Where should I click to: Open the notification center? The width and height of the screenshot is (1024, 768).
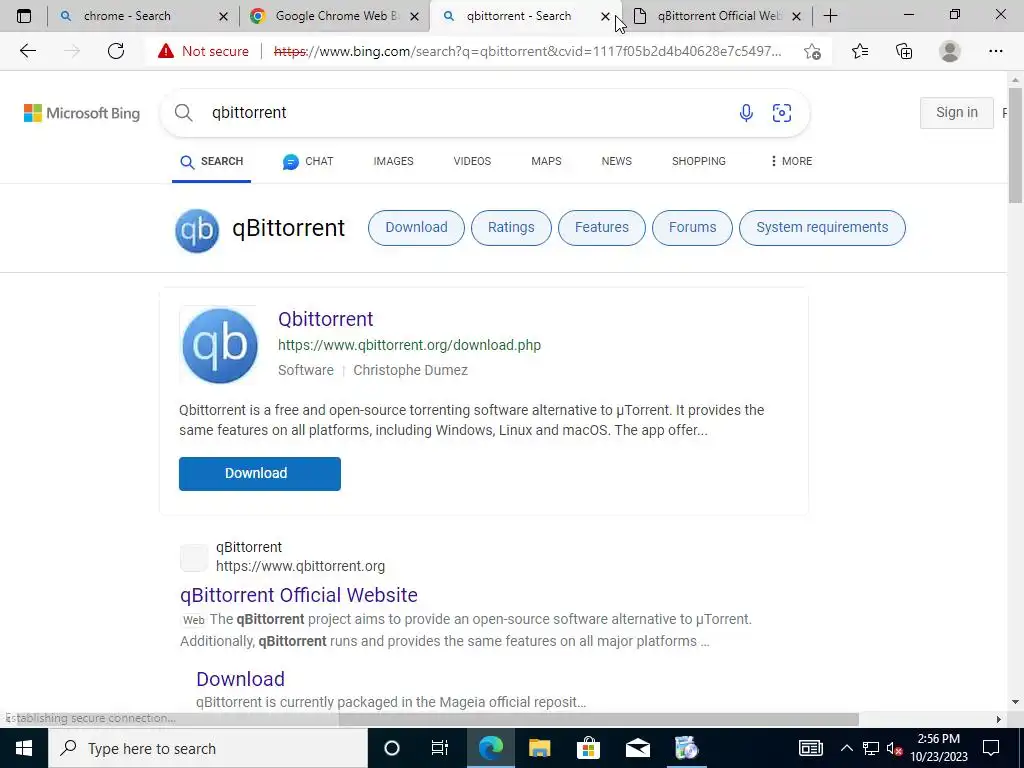pyautogui.click(x=991, y=748)
